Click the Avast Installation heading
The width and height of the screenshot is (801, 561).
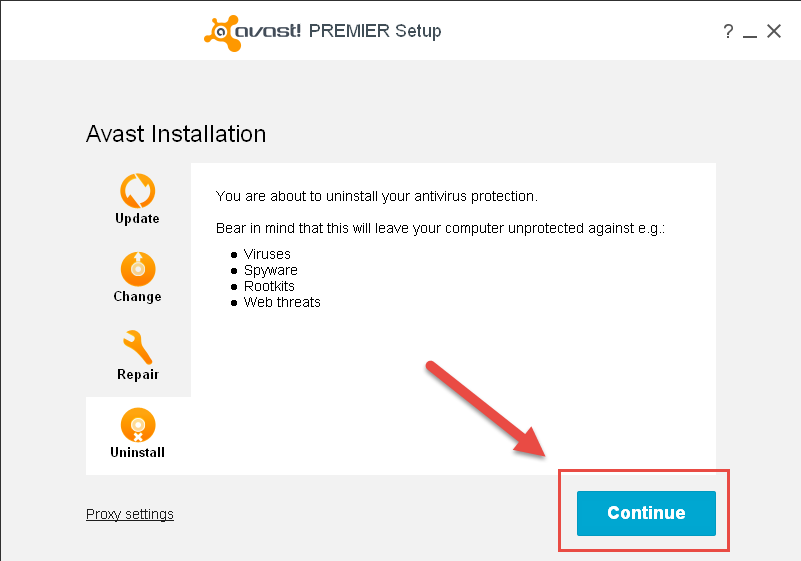pos(176,134)
